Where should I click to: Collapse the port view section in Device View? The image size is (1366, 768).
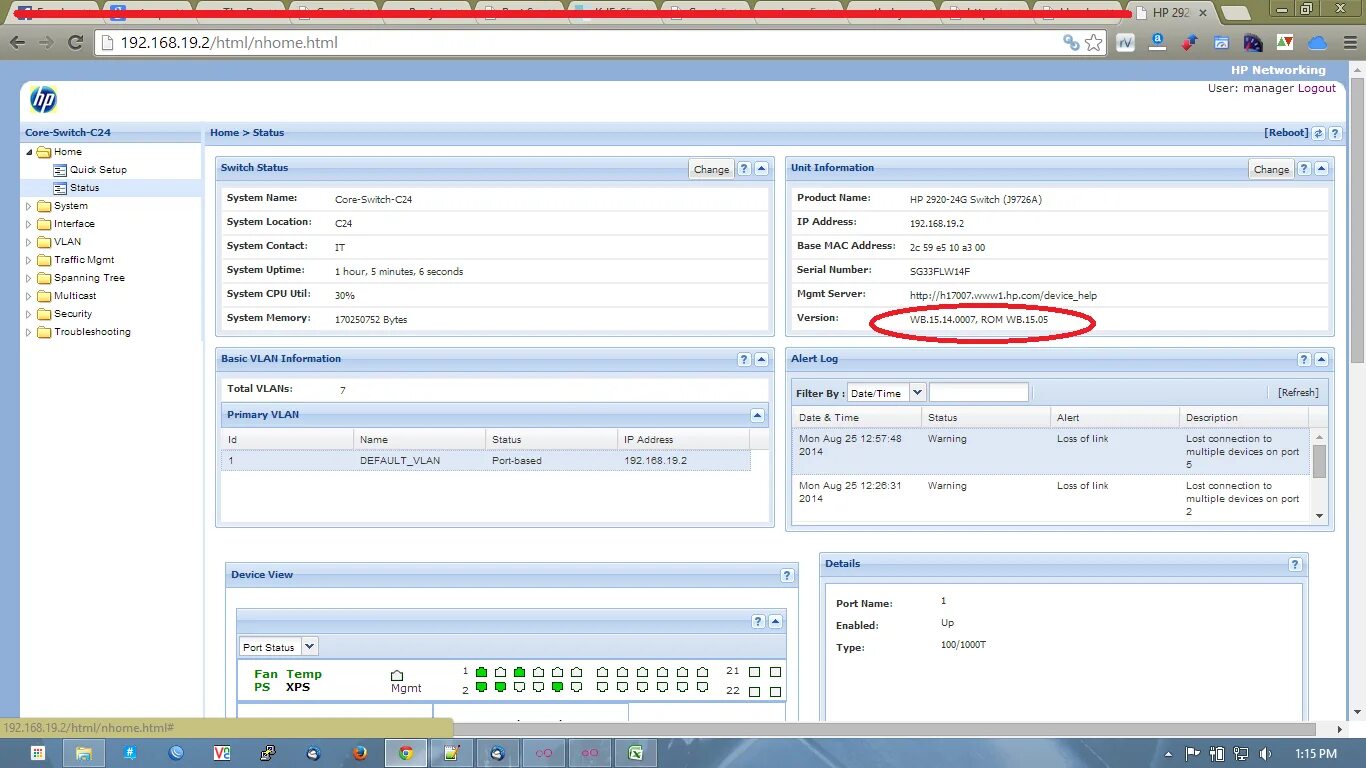(775, 621)
